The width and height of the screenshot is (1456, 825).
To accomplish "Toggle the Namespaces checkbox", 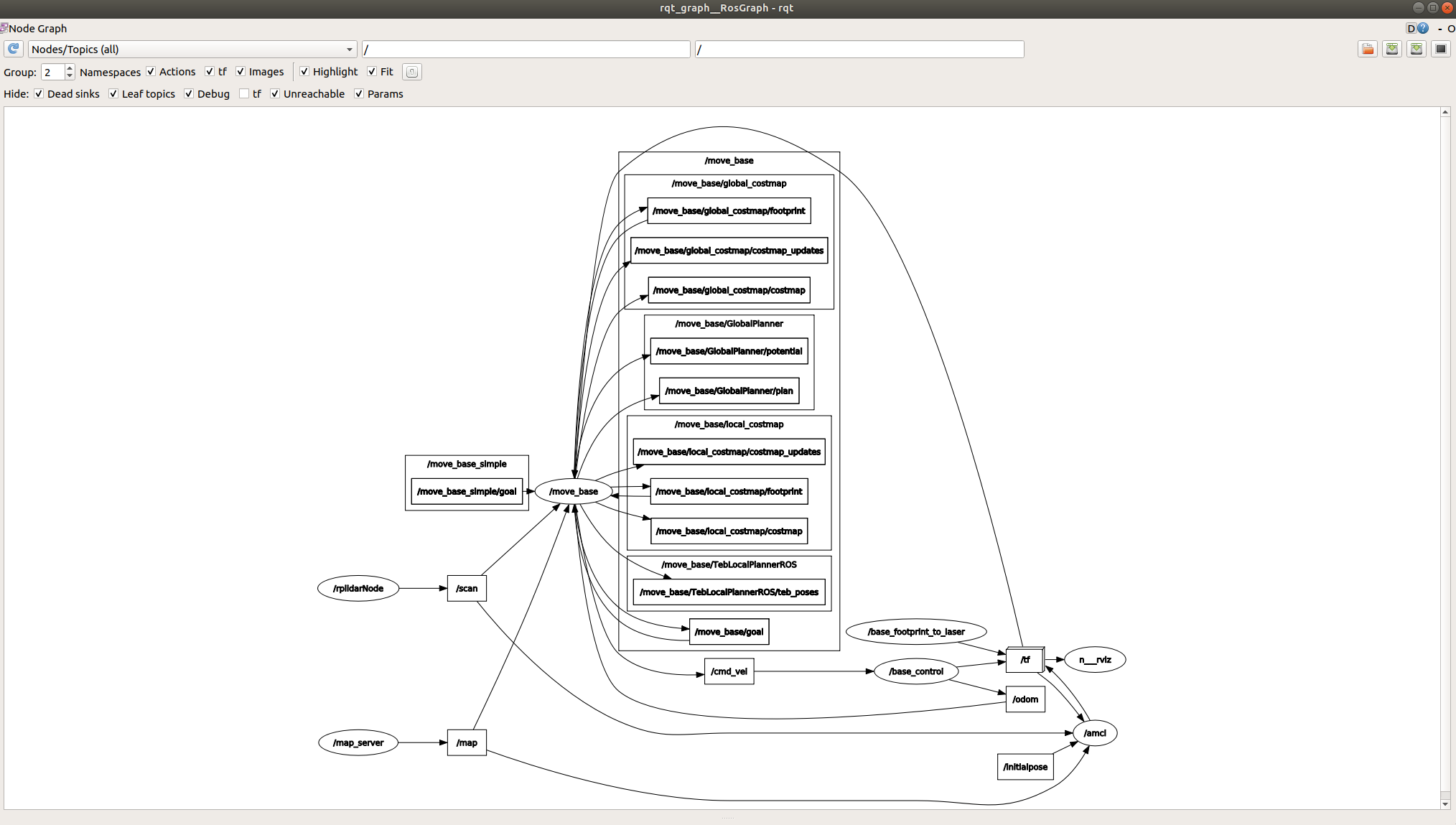I will [147, 71].
